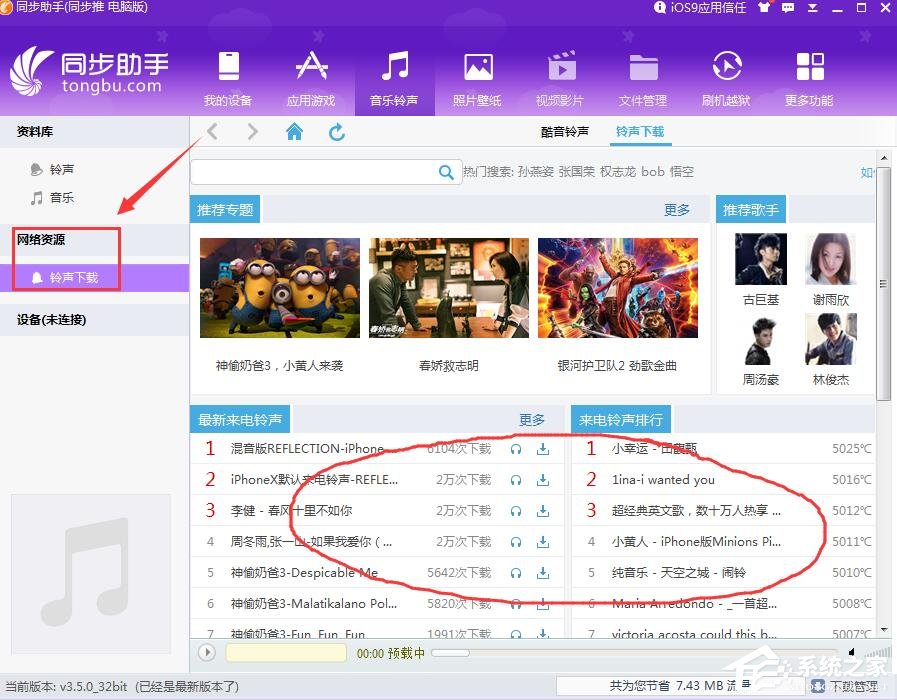The height and width of the screenshot is (700, 897).
Task: Switch to the 照片壁纸 wallpaper section
Action: pyautogui.click(x=477, y=75)
